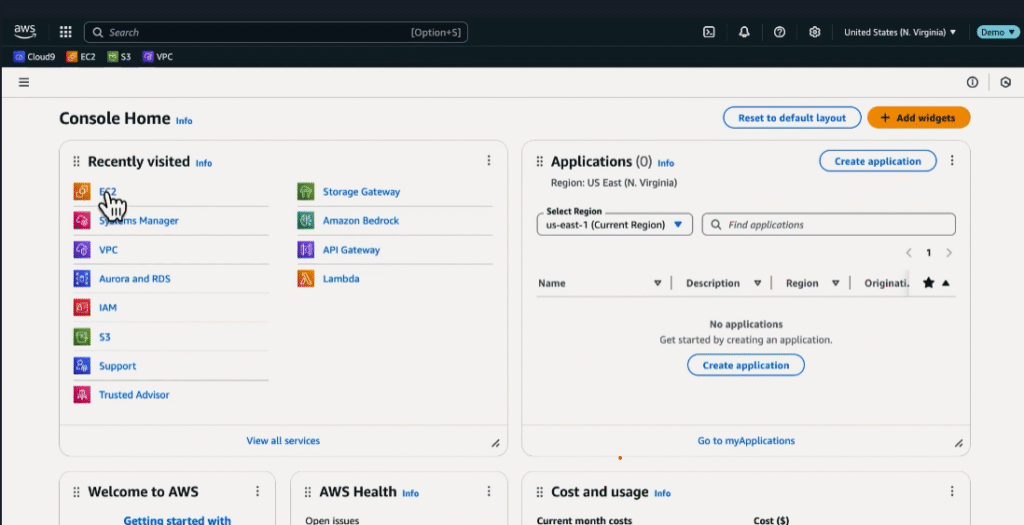Click the S3 icon in Recently visited

click(82, 337)
